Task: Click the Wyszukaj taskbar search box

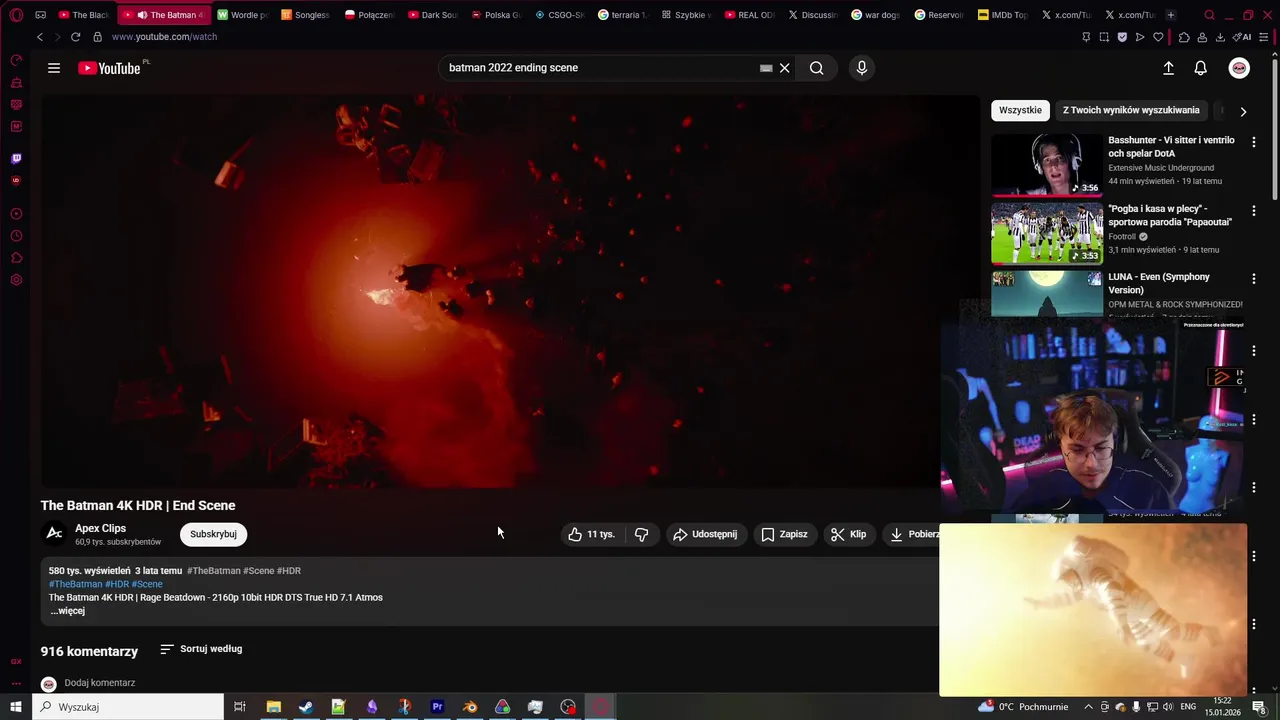Action: tap(128, 707)
